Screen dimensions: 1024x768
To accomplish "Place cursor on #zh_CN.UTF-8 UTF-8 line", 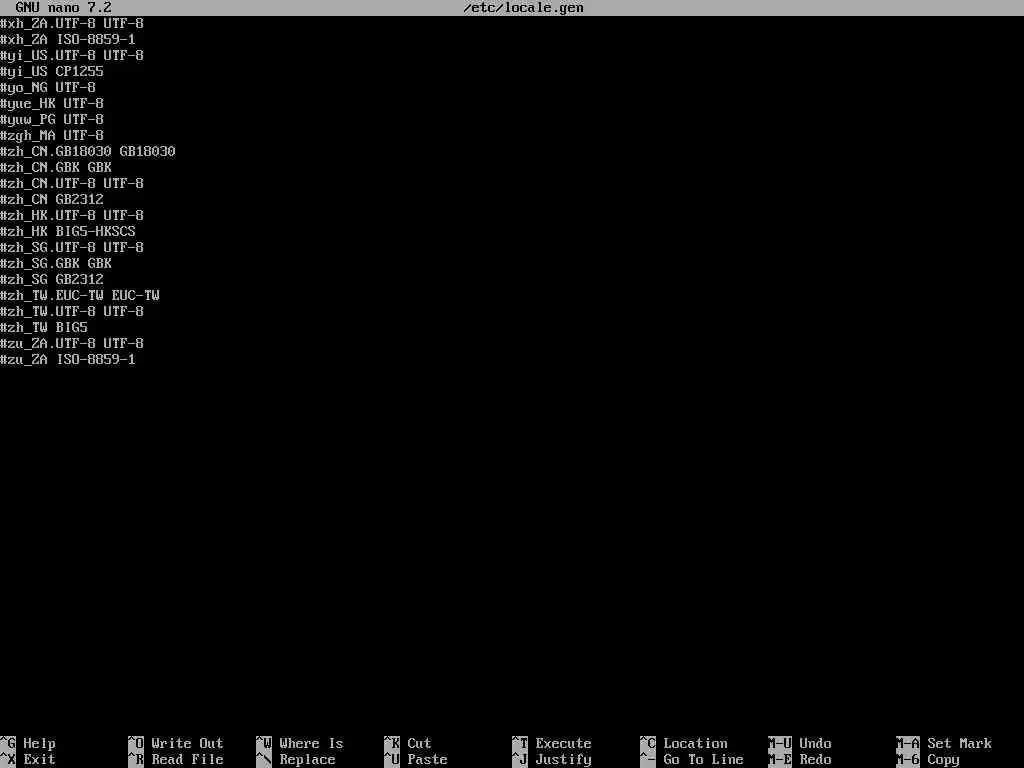I will tap(72, 184).
